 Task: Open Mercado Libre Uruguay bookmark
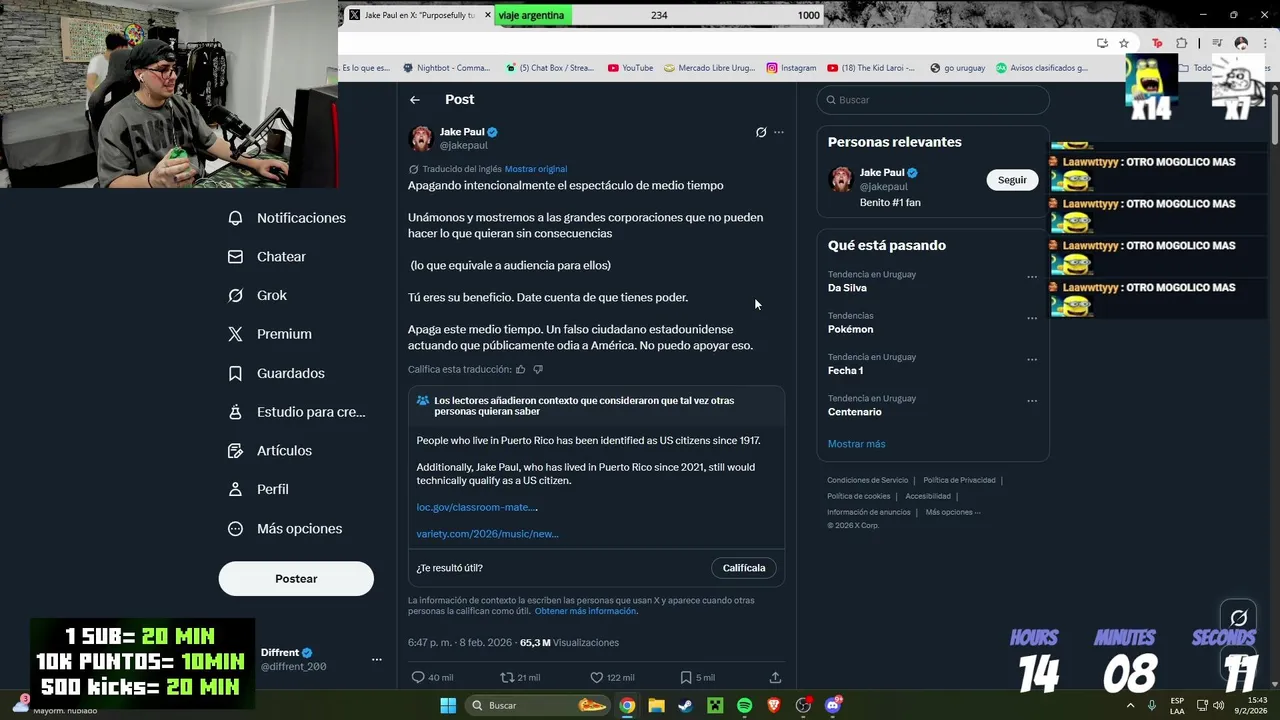pos(709,68)
